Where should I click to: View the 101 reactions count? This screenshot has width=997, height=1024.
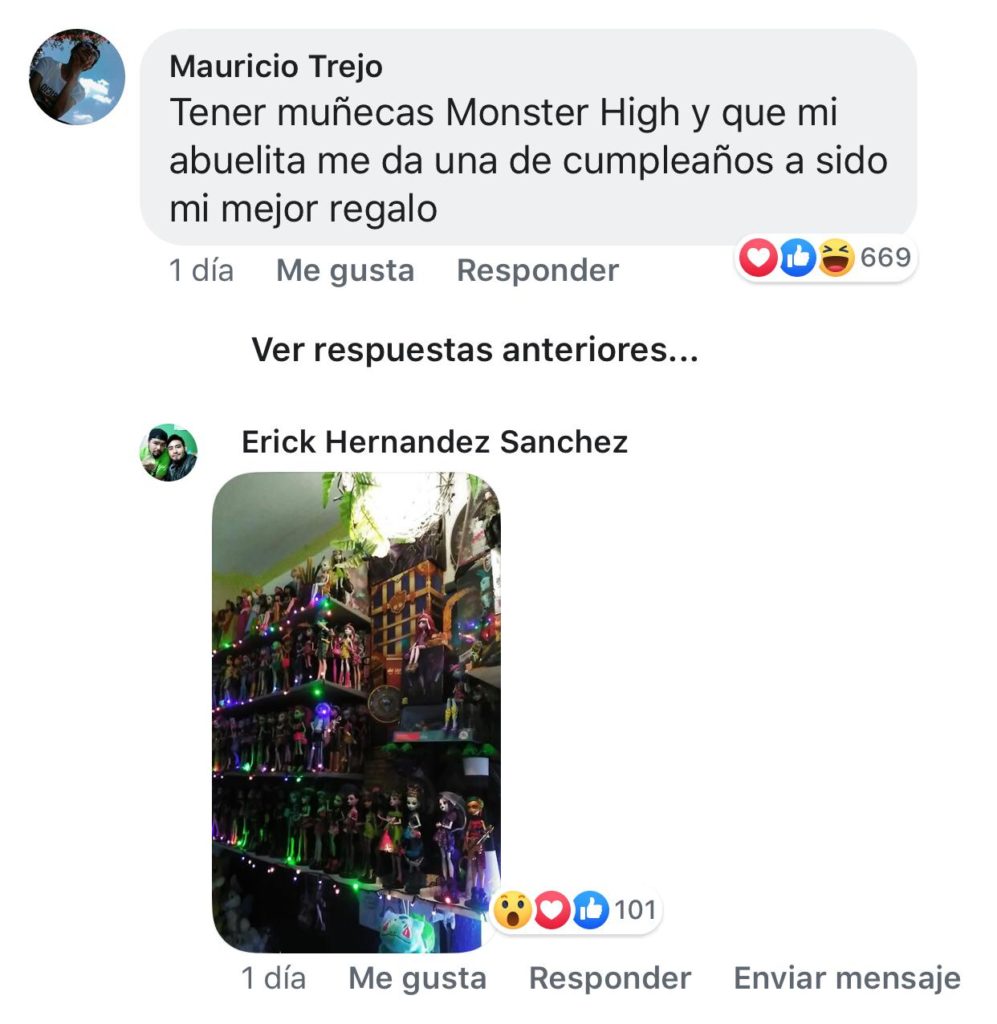click(635, 910)
